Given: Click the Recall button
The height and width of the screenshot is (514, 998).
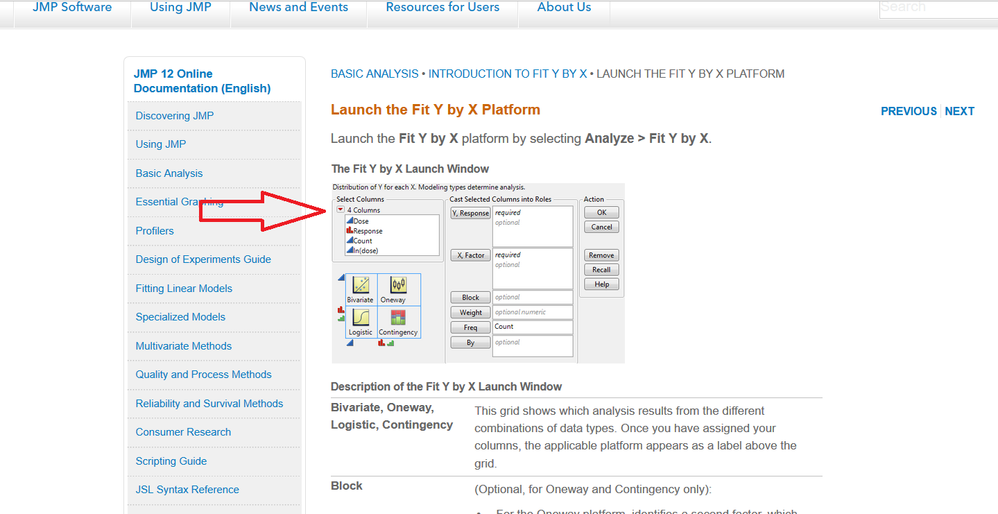Looking at the screenshot, I should 601,270.
